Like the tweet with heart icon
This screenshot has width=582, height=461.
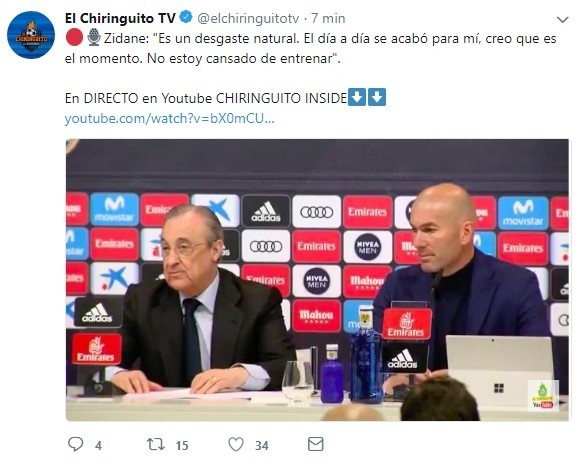[236, 444]
